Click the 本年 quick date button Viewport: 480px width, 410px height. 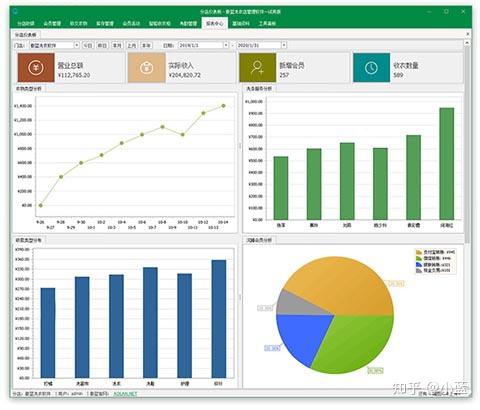click(x=146, y=45)
